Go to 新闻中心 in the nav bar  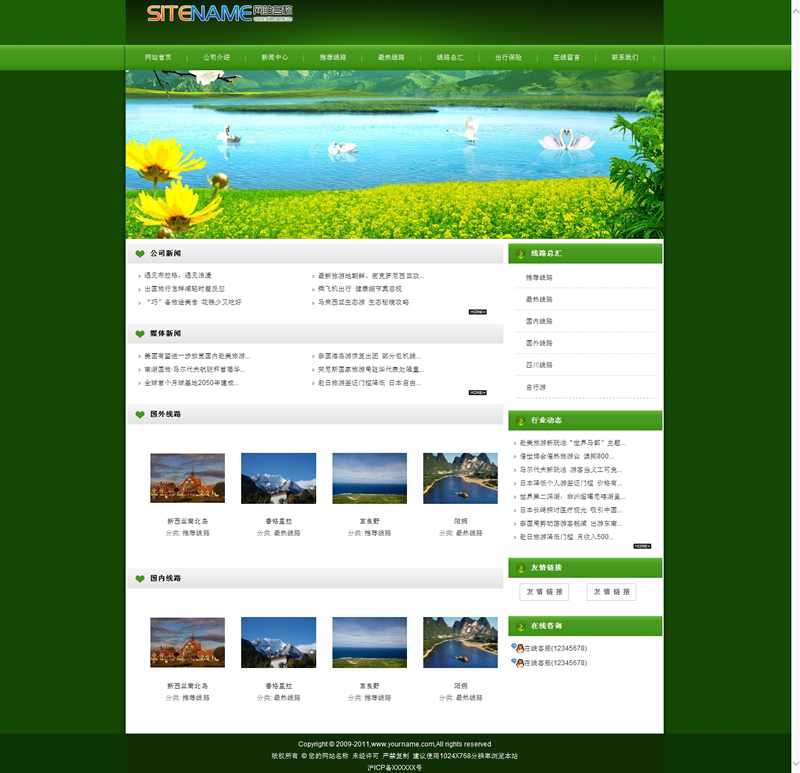pyautogui.click(x=274, y=58)
